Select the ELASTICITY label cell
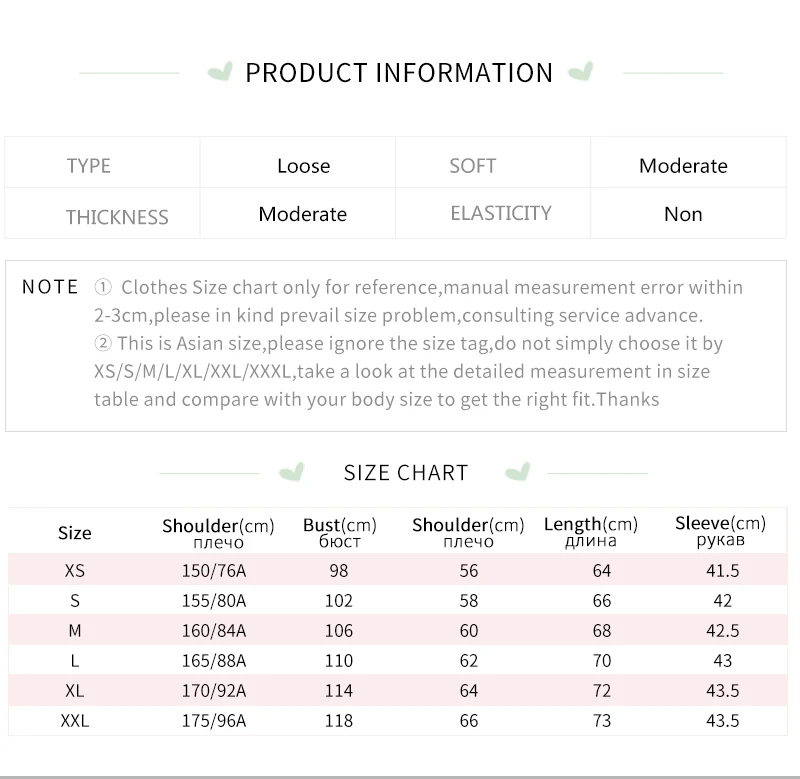 [500, 213]
